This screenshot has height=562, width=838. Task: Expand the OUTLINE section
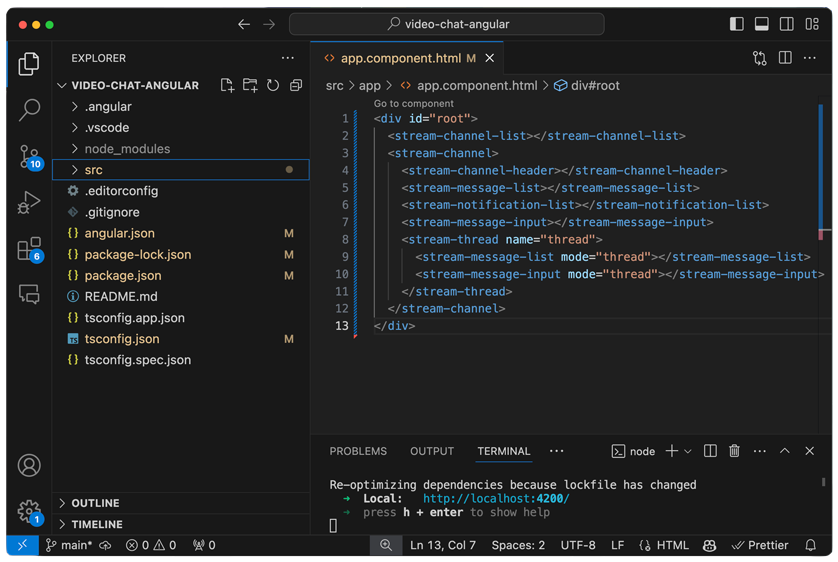(x=181, y=503)
